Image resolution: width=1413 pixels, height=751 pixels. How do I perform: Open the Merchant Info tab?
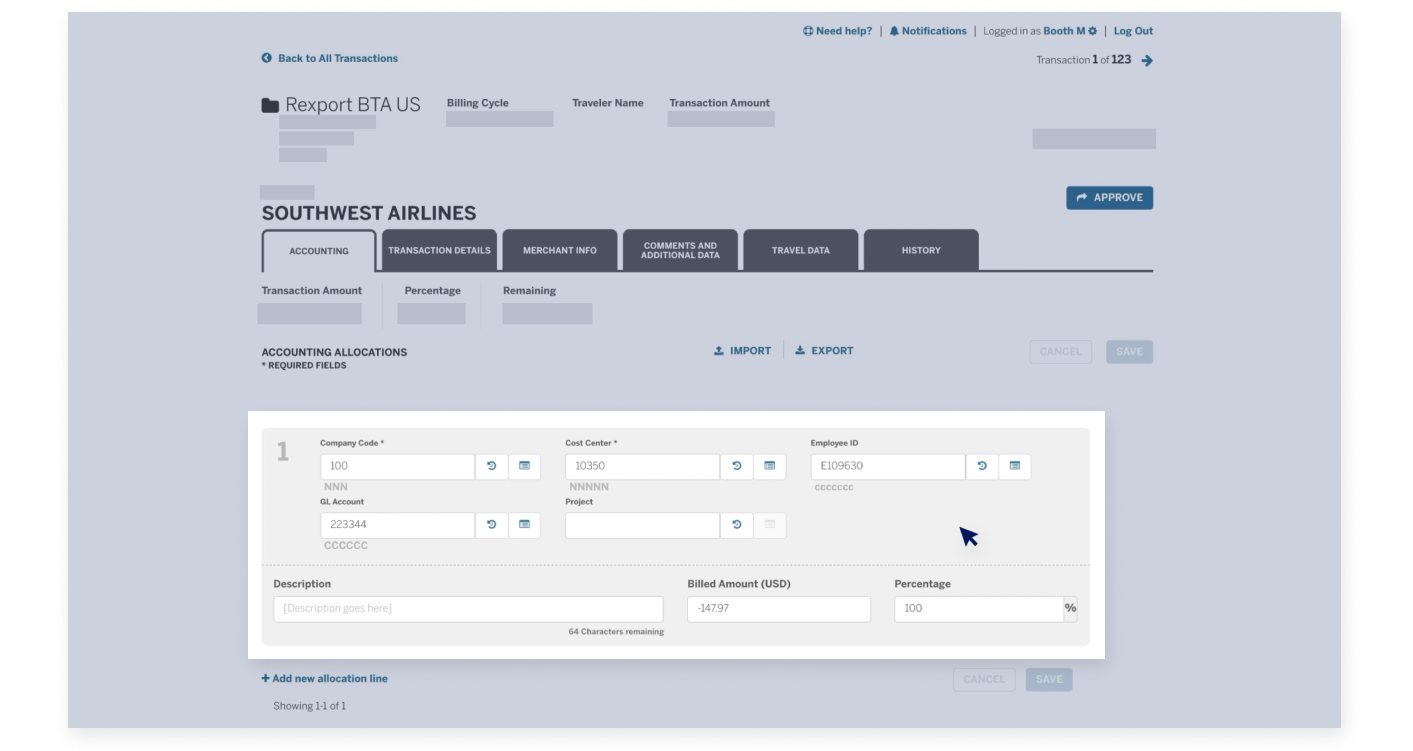[560, 250]
